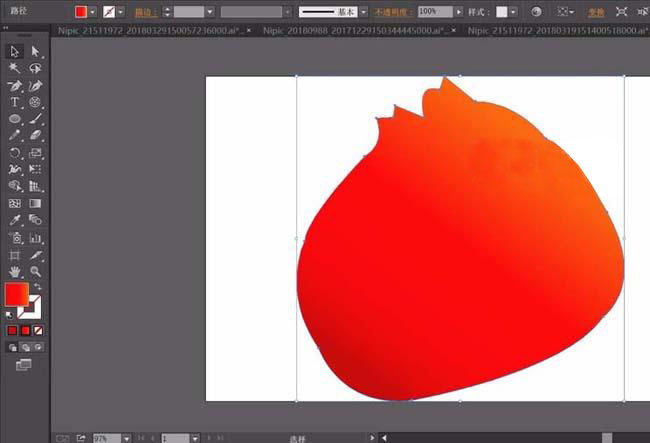
Task: Select the Eyedropper tool
Action: 15,220
